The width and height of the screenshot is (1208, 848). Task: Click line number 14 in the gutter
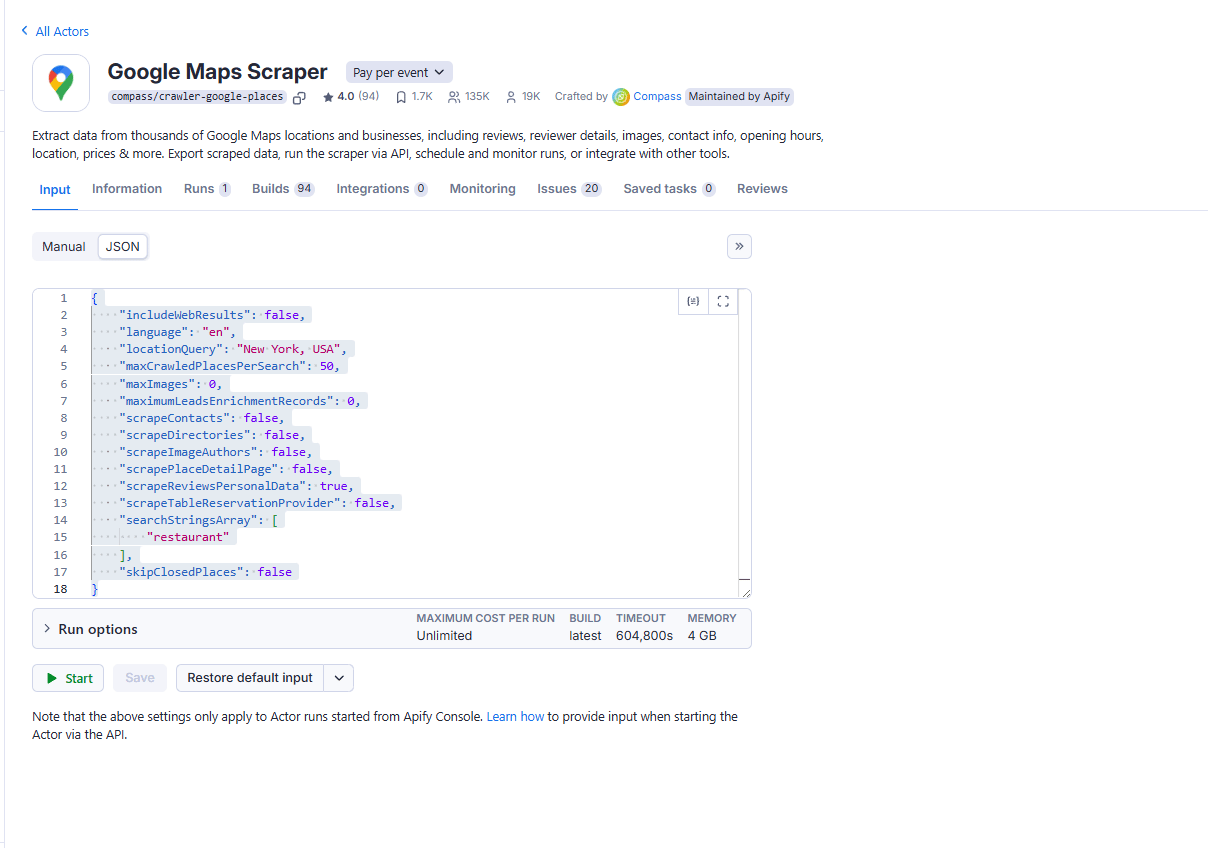[x=62, y=520]
